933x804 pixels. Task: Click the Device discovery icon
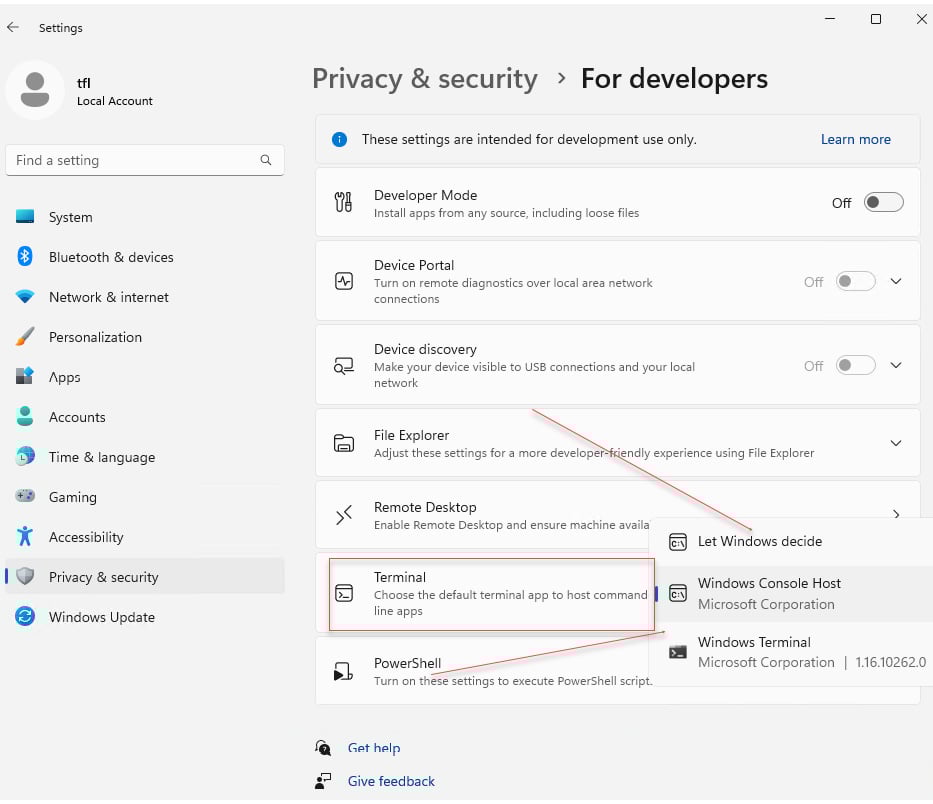[x=344, y=365]
